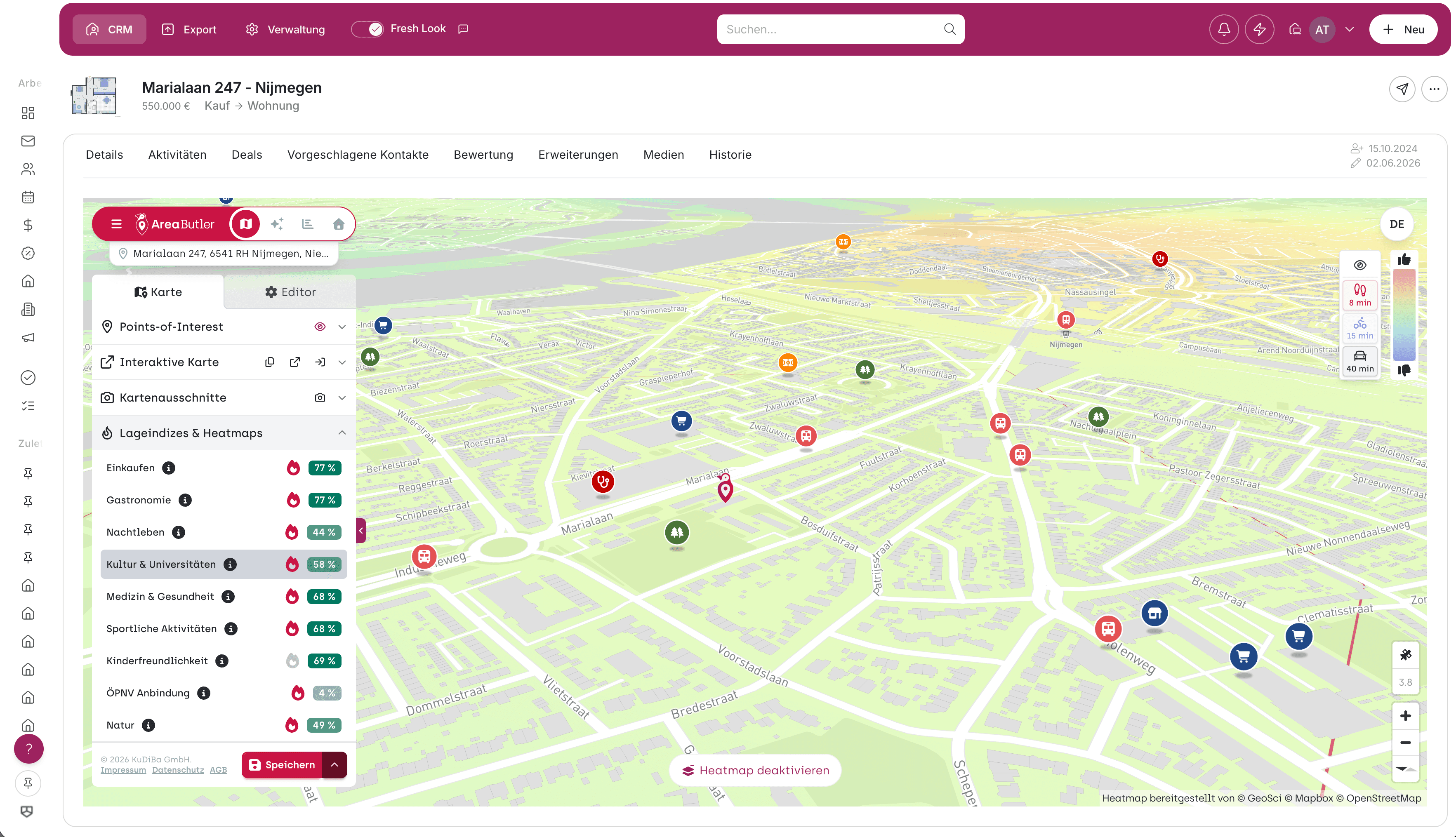1456x837 pixels.
Task: Open the Bewertung tab
Action: point(483,155)
